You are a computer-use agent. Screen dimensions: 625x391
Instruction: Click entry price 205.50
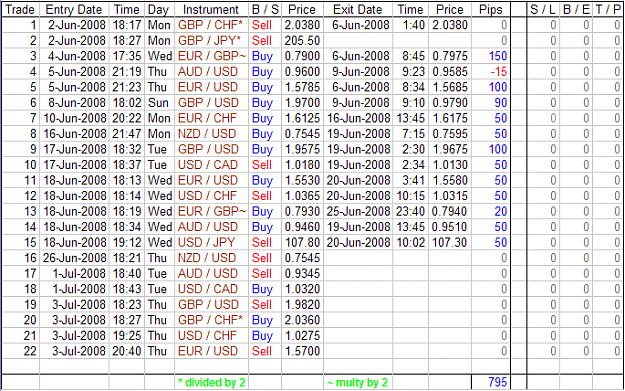point(302,41)
